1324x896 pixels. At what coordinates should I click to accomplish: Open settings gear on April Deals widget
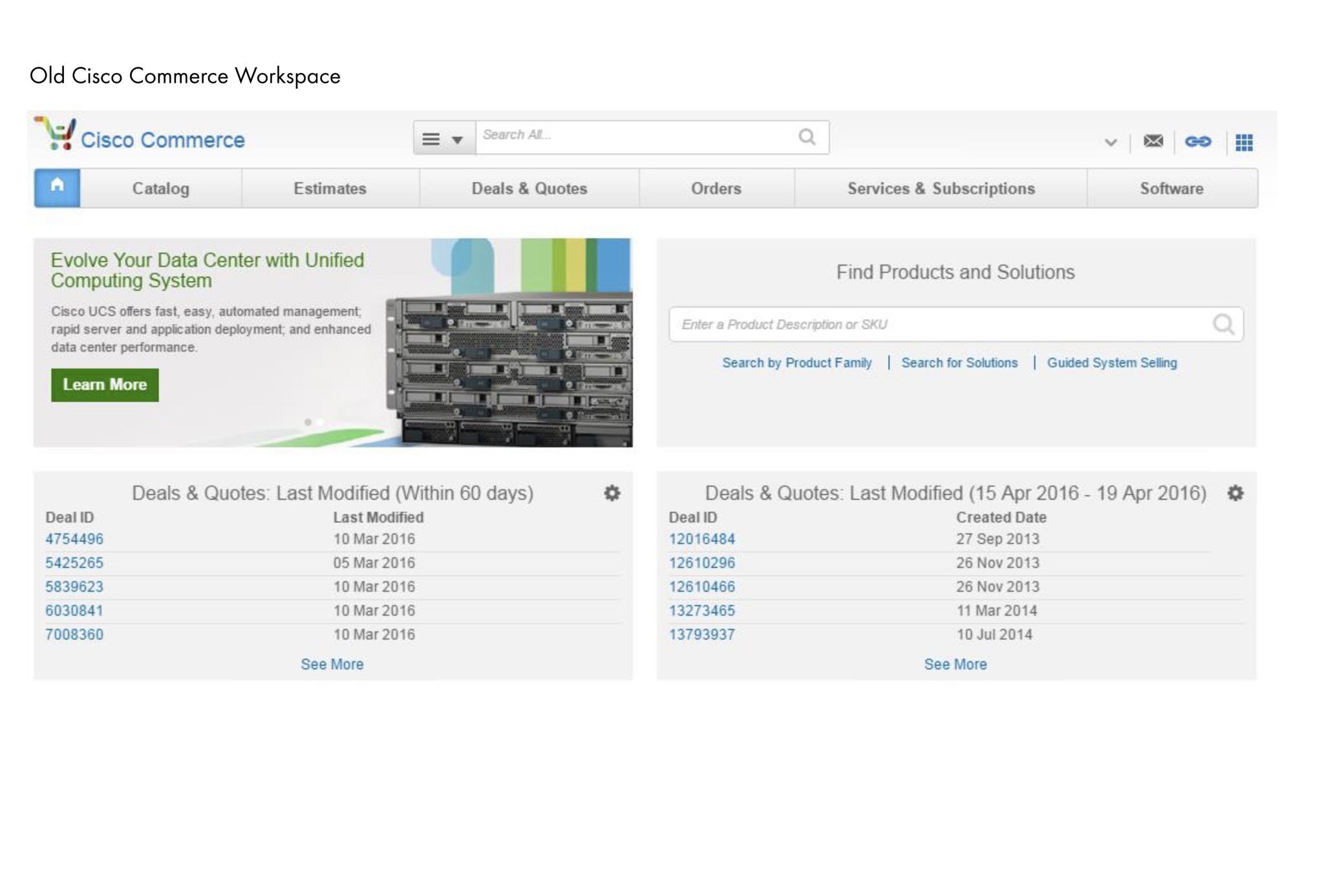click(1235, 493)
